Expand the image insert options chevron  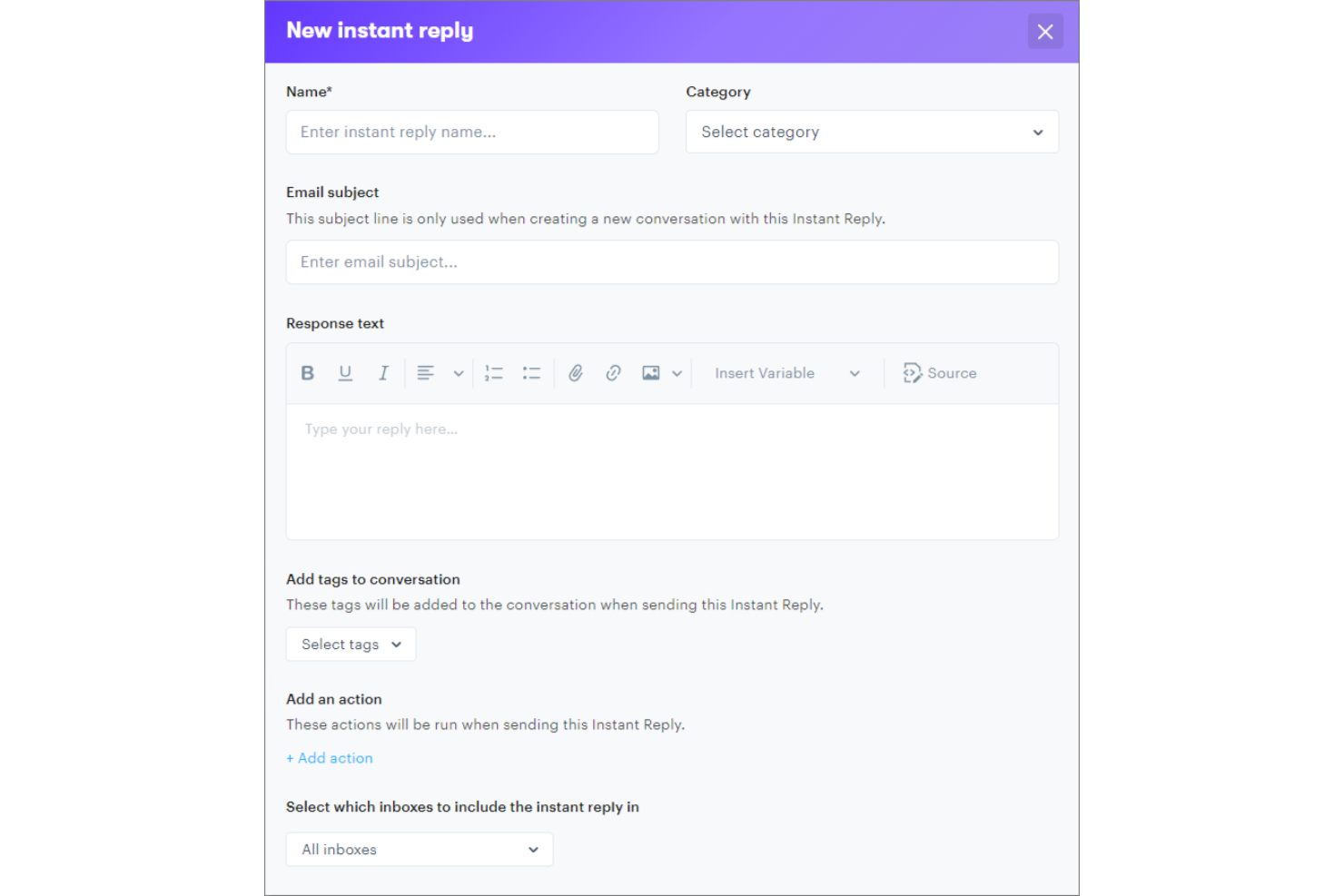[x=677, y=372]
